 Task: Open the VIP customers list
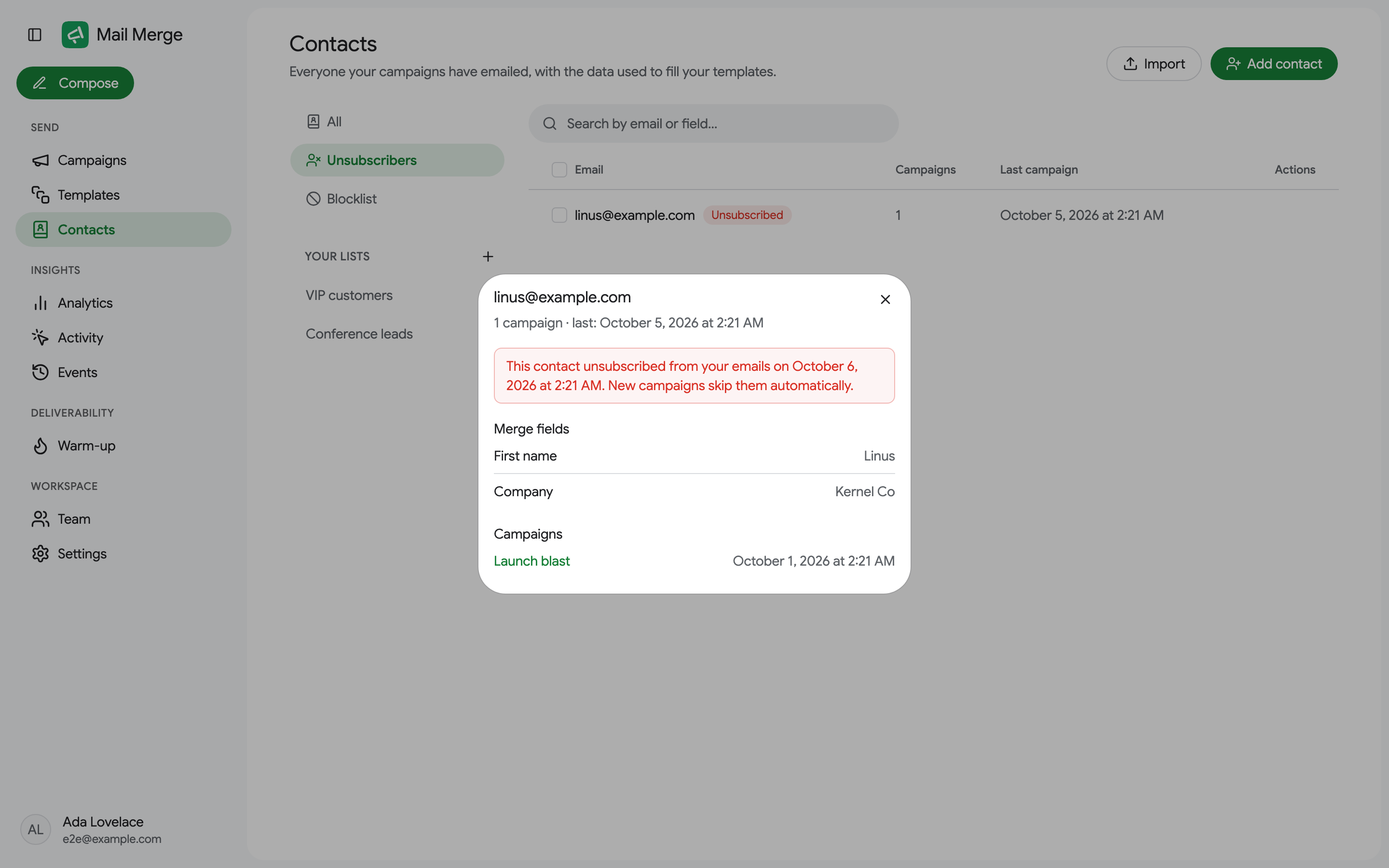point(349,295)
